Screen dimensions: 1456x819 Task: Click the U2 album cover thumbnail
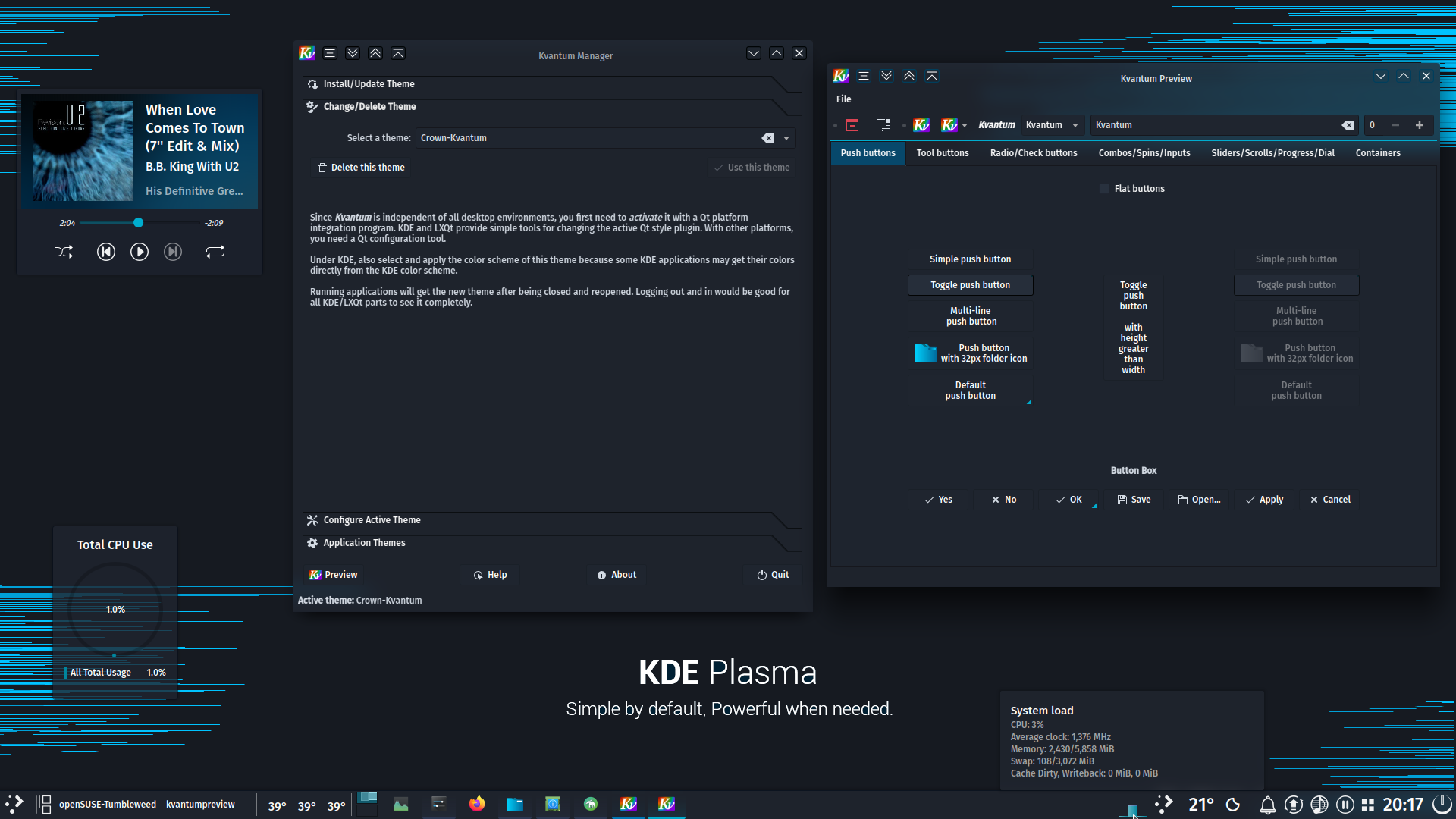[x=83, y=151]
